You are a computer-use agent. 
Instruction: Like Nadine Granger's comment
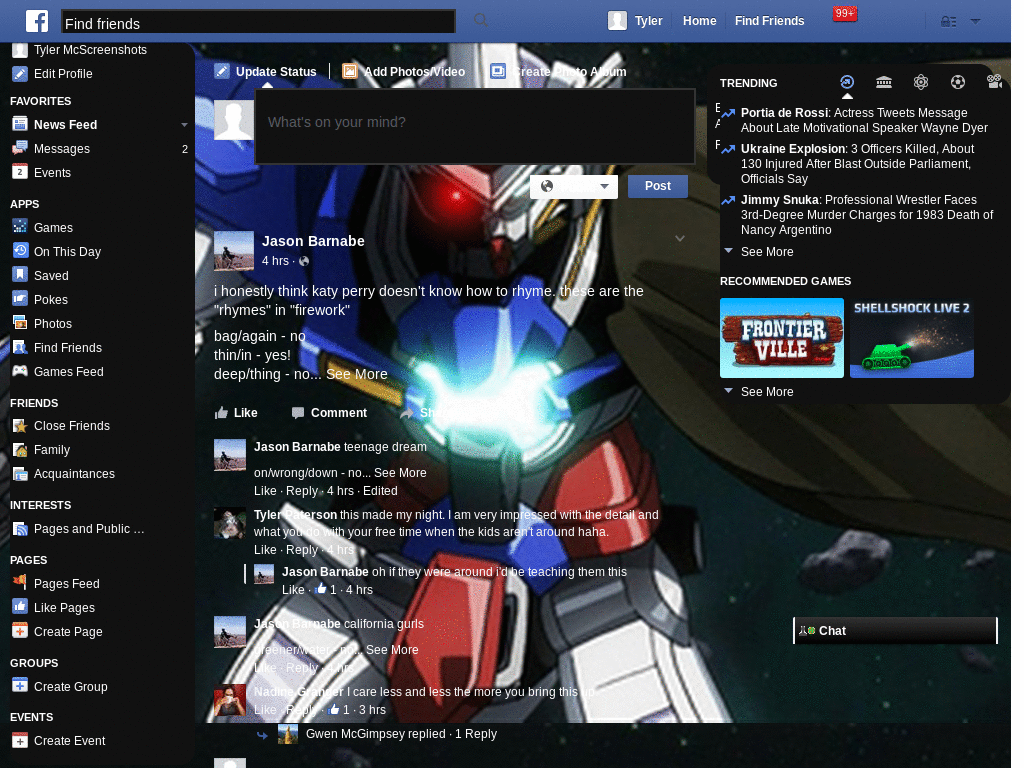point(265,710)
